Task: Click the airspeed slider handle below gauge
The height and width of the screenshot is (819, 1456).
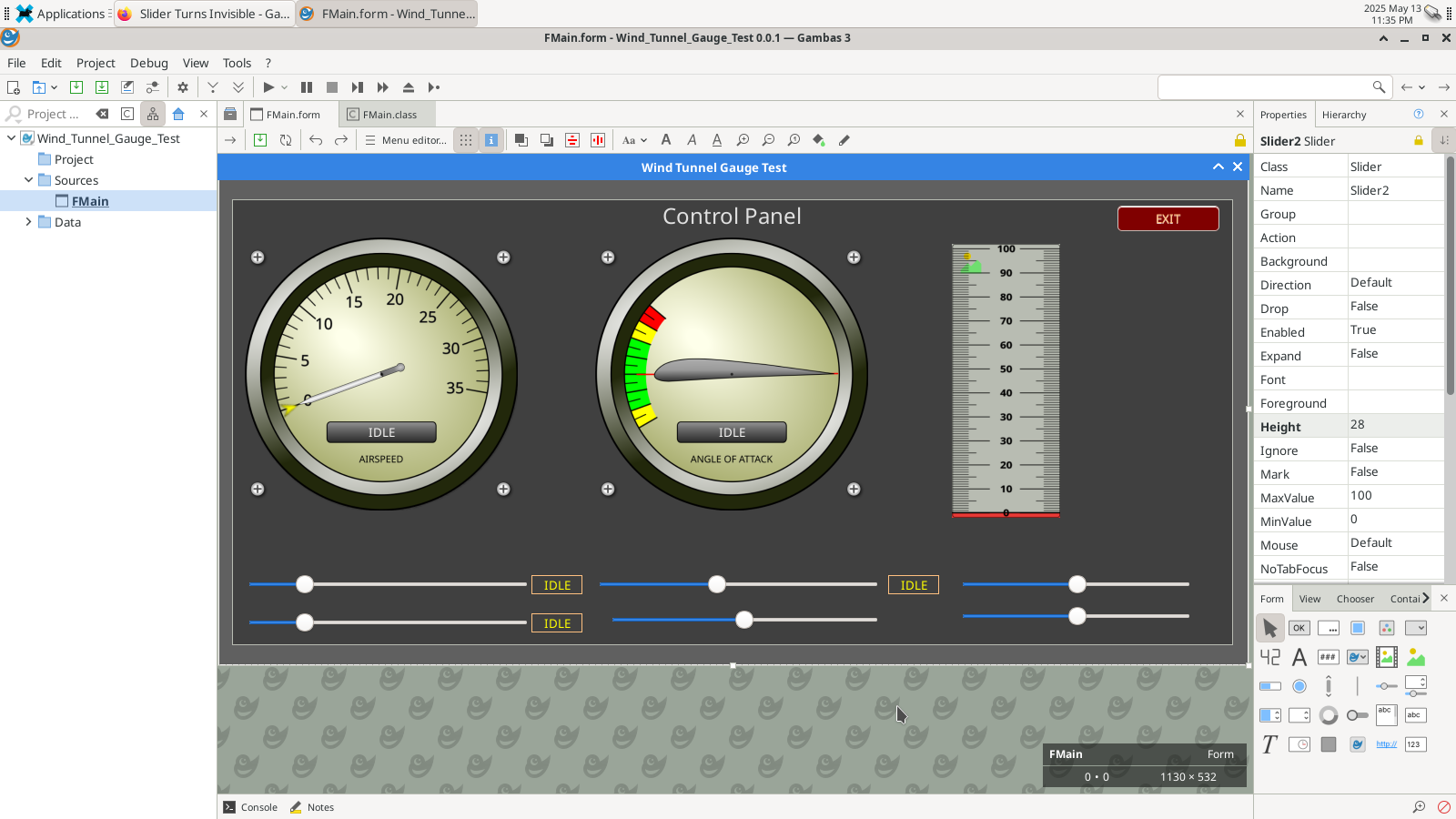Action: click(x=305, y=584)
